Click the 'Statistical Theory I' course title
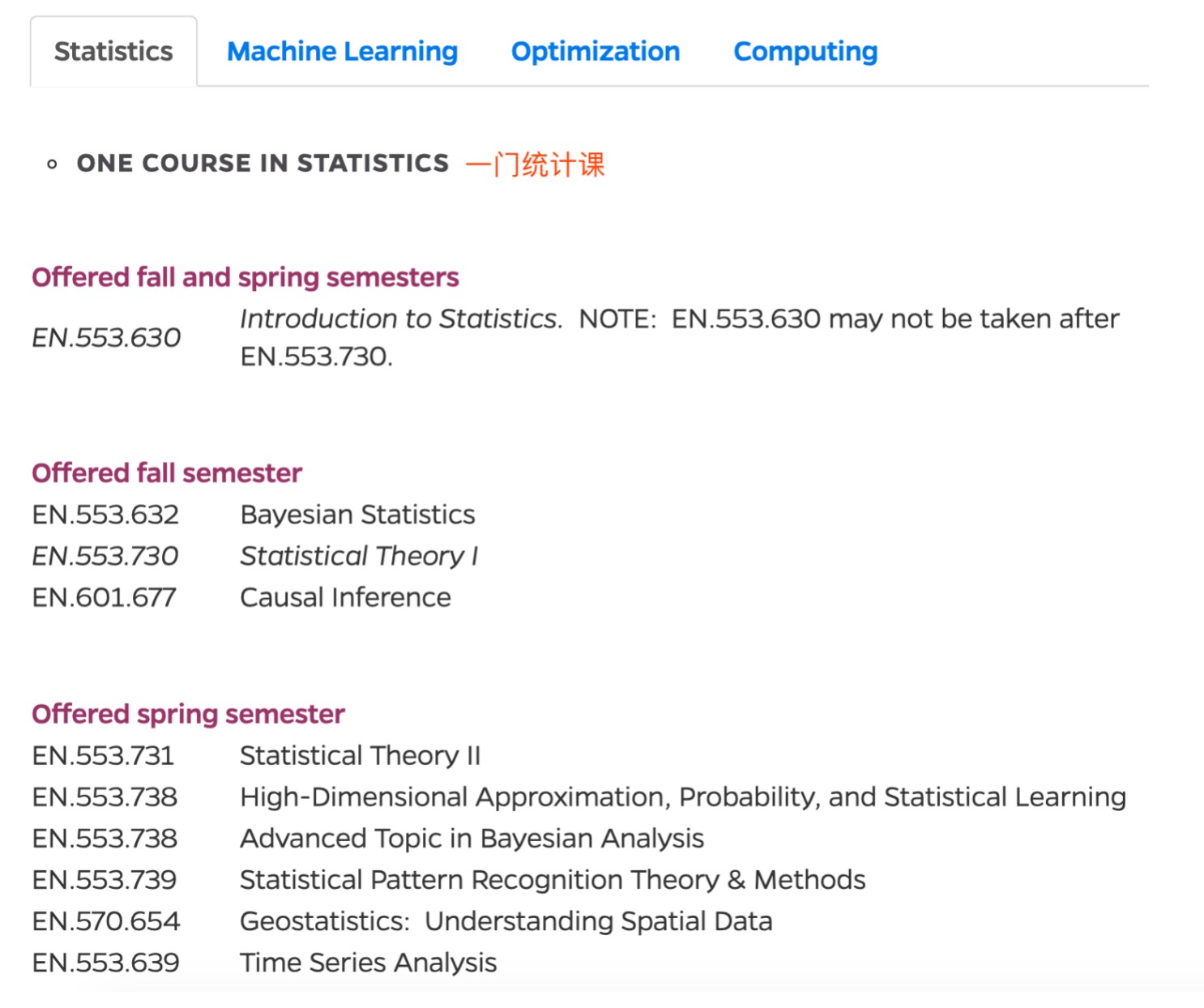This screenshot has width=1204, height=1008. (359, 557)
